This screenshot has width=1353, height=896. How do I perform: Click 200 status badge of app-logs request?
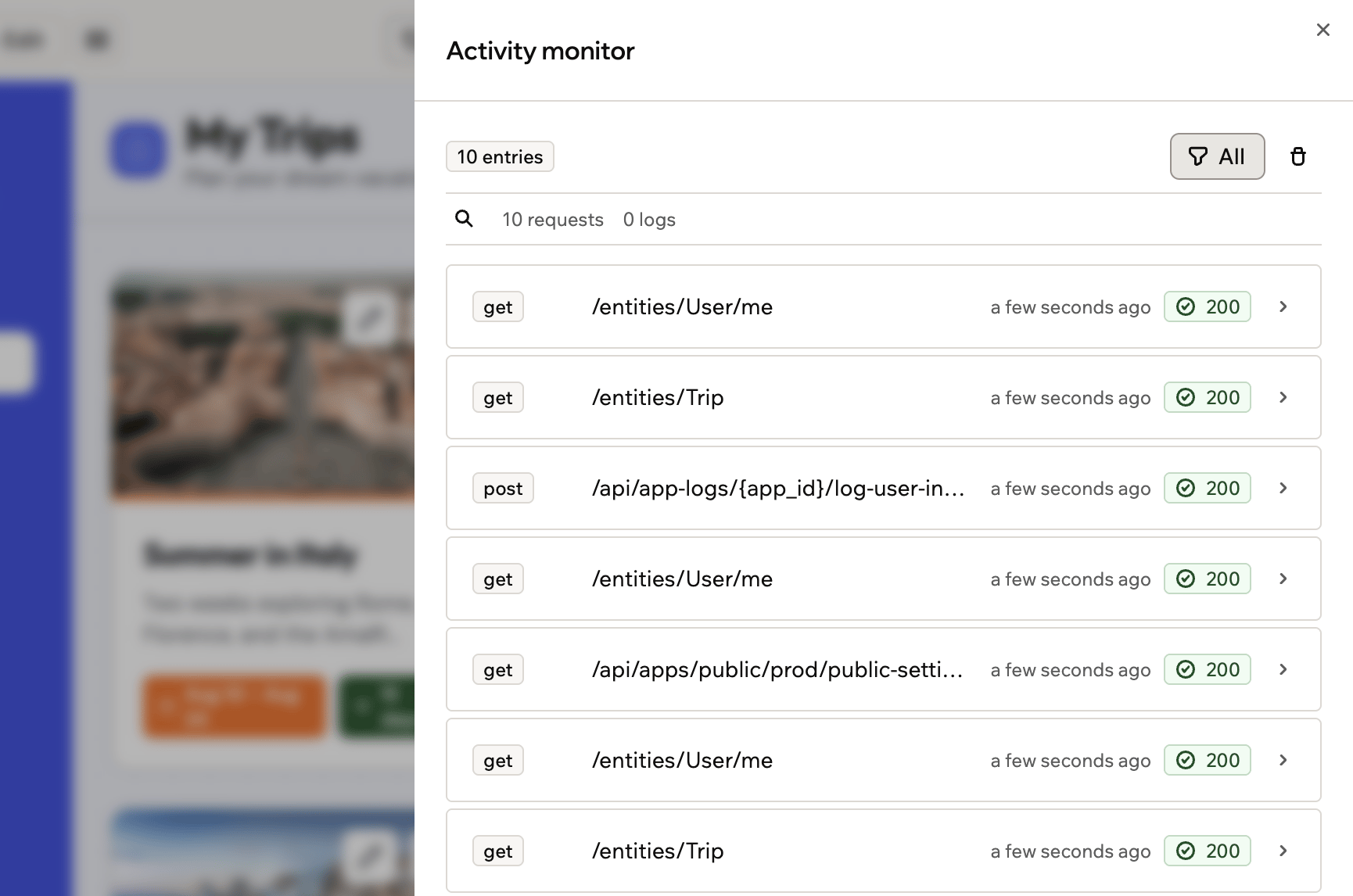[x=1207, y=488]
